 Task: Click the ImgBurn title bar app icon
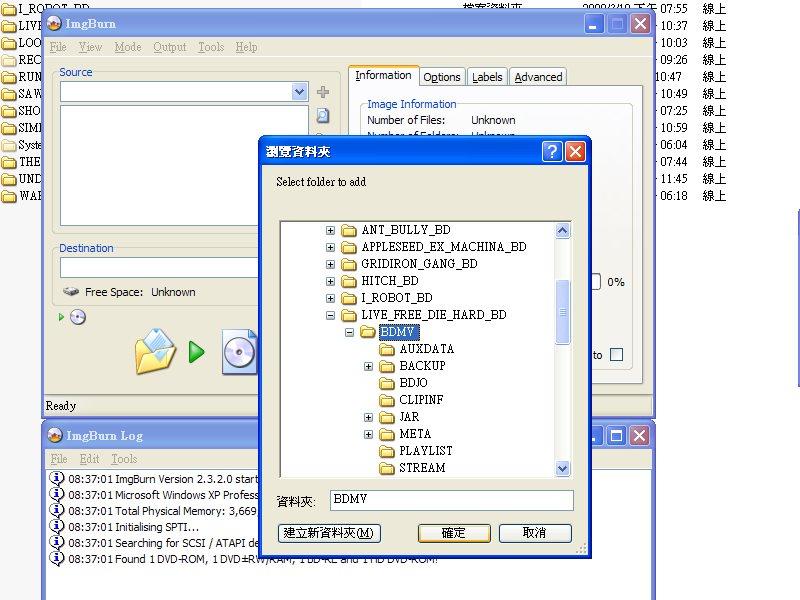(54, 23)
